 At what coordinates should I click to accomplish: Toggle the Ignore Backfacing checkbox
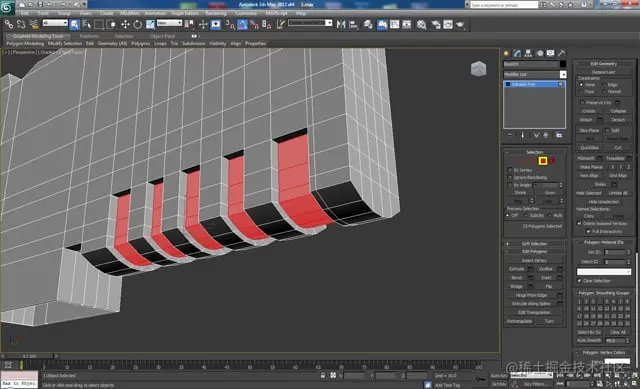point(510,178)
